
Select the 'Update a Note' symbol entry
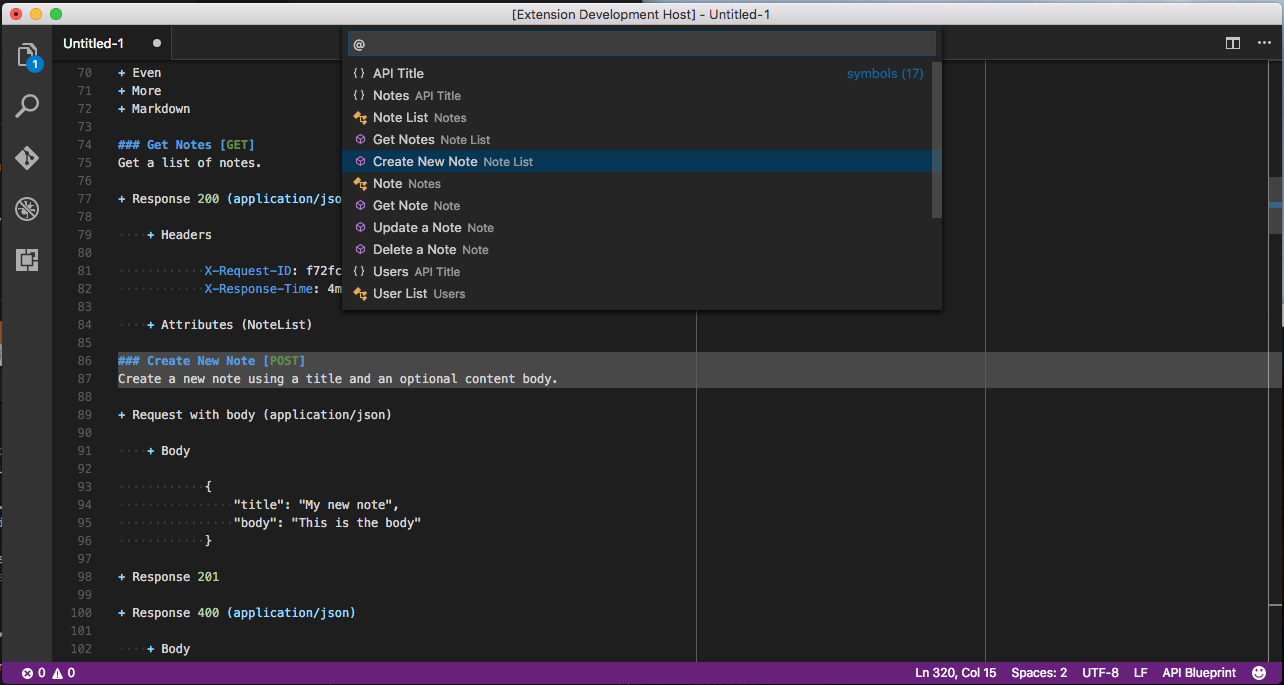pos(636,227)
